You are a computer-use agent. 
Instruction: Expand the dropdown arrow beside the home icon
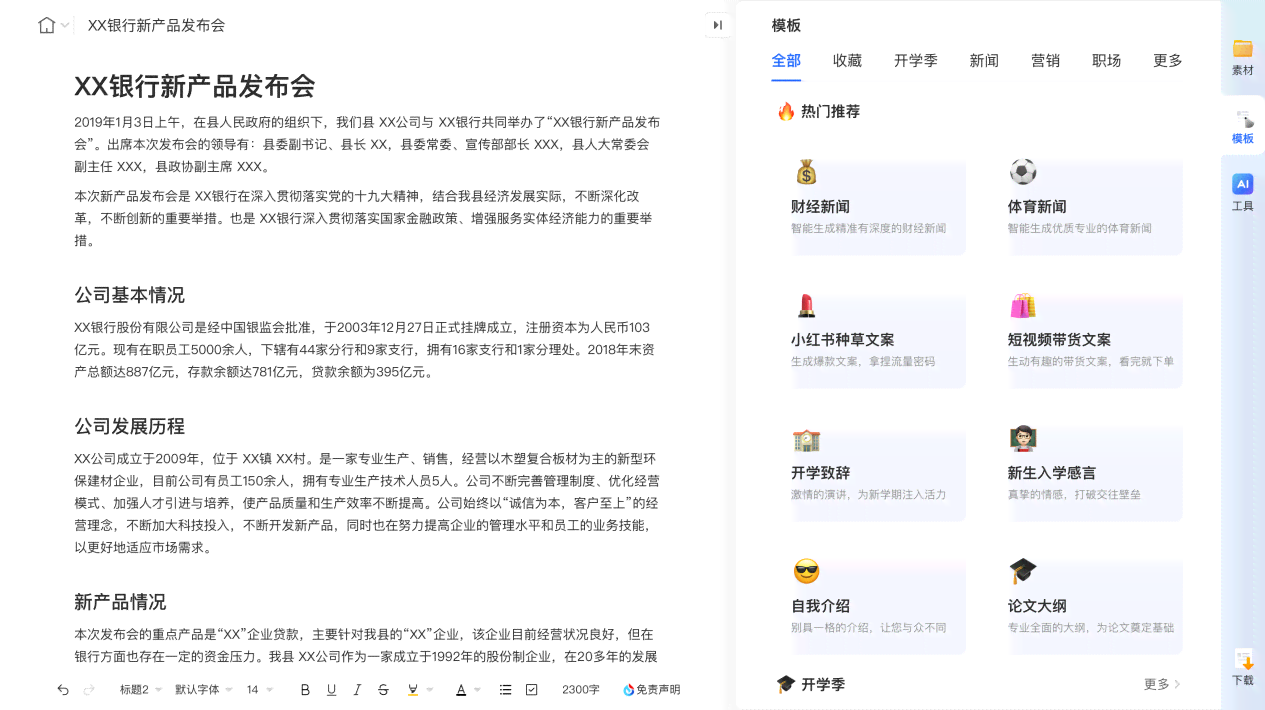65,25
